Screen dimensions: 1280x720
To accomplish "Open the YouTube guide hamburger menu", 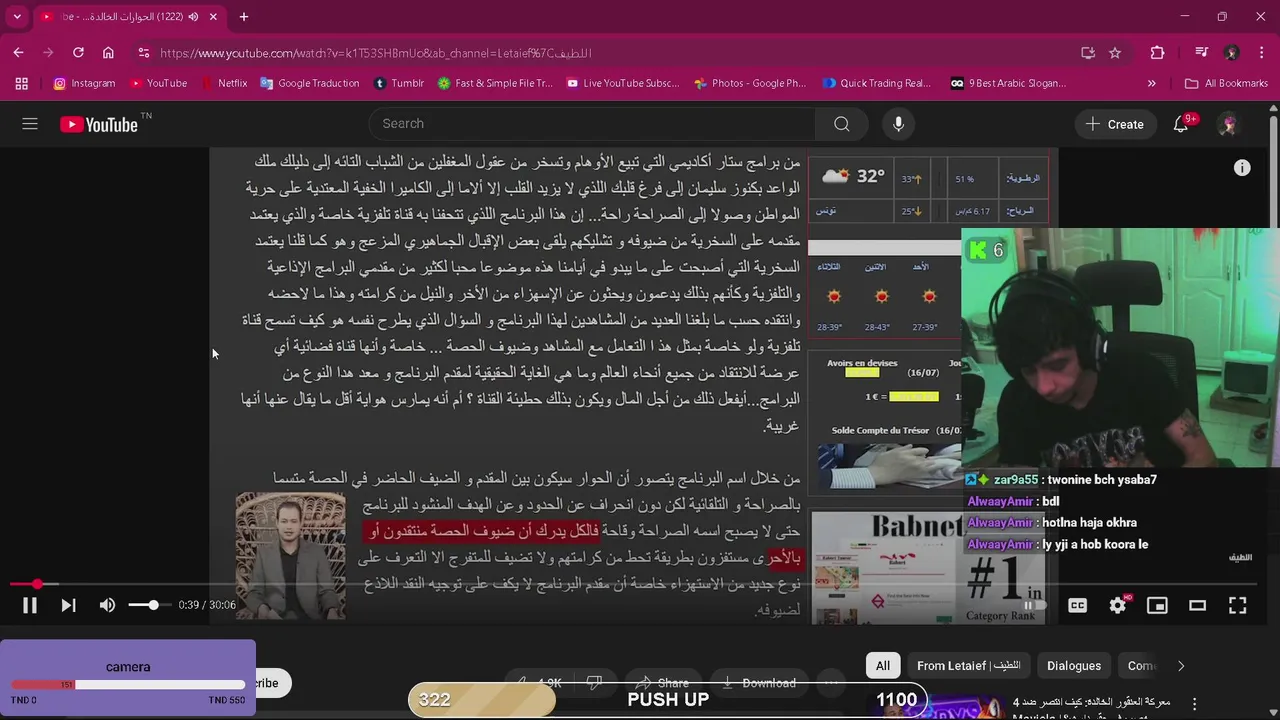I will click(30, 124).
